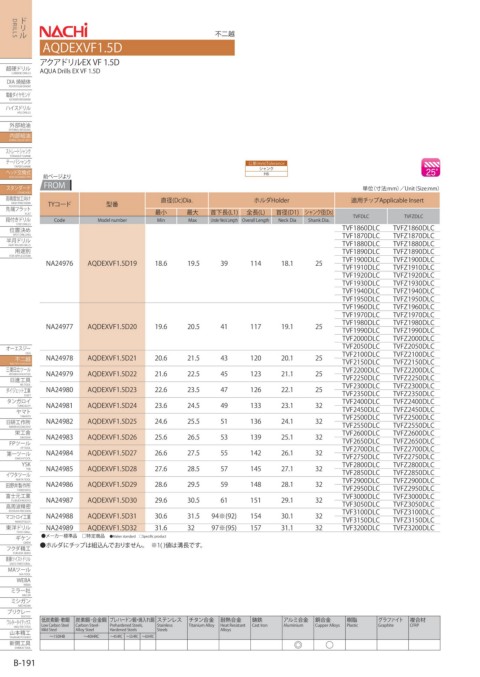Viewport: 480px width, 677px height.
Task: Click the pink 25° helix angle icon
Action: tap(430, 168)
